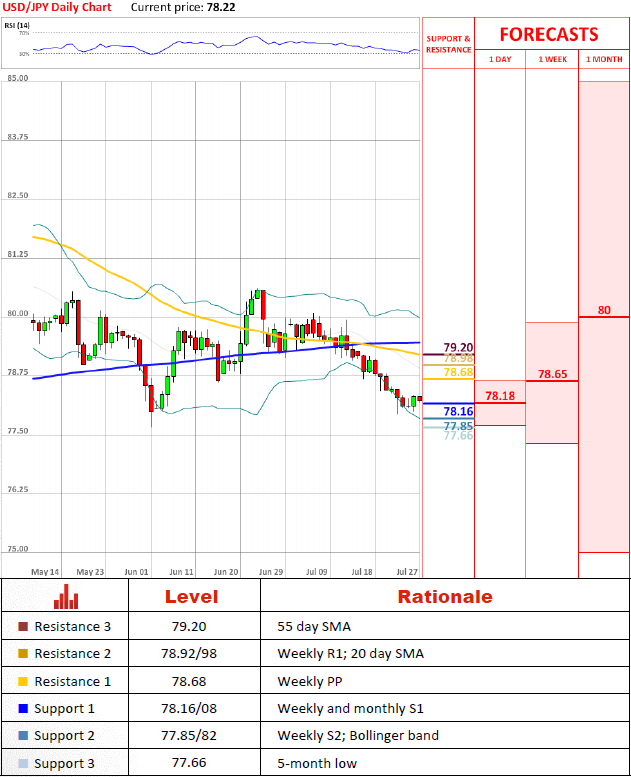
Task: Click the 78.16 support label beside the chart
Action: 458,411
